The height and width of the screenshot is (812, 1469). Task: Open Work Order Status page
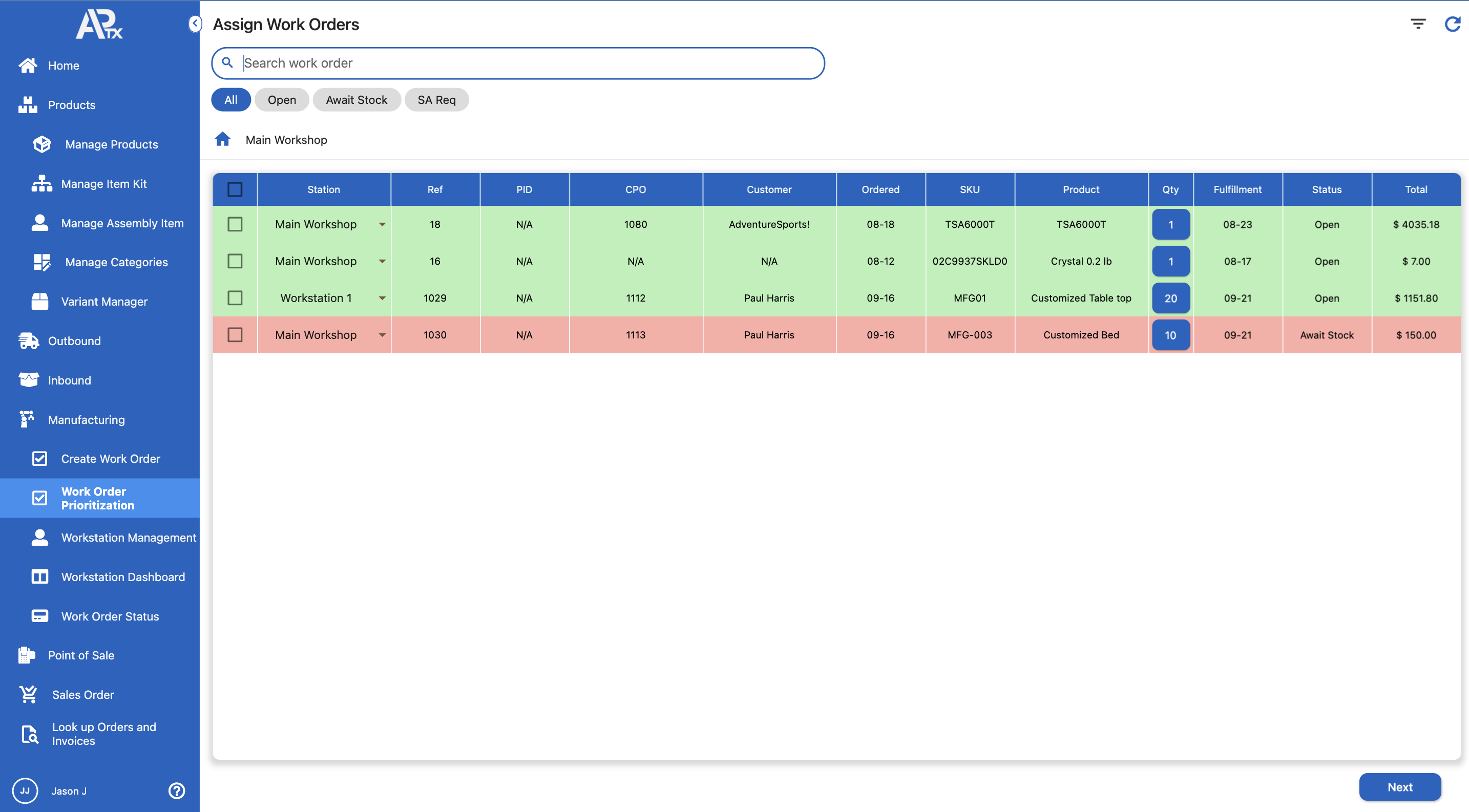110,616
